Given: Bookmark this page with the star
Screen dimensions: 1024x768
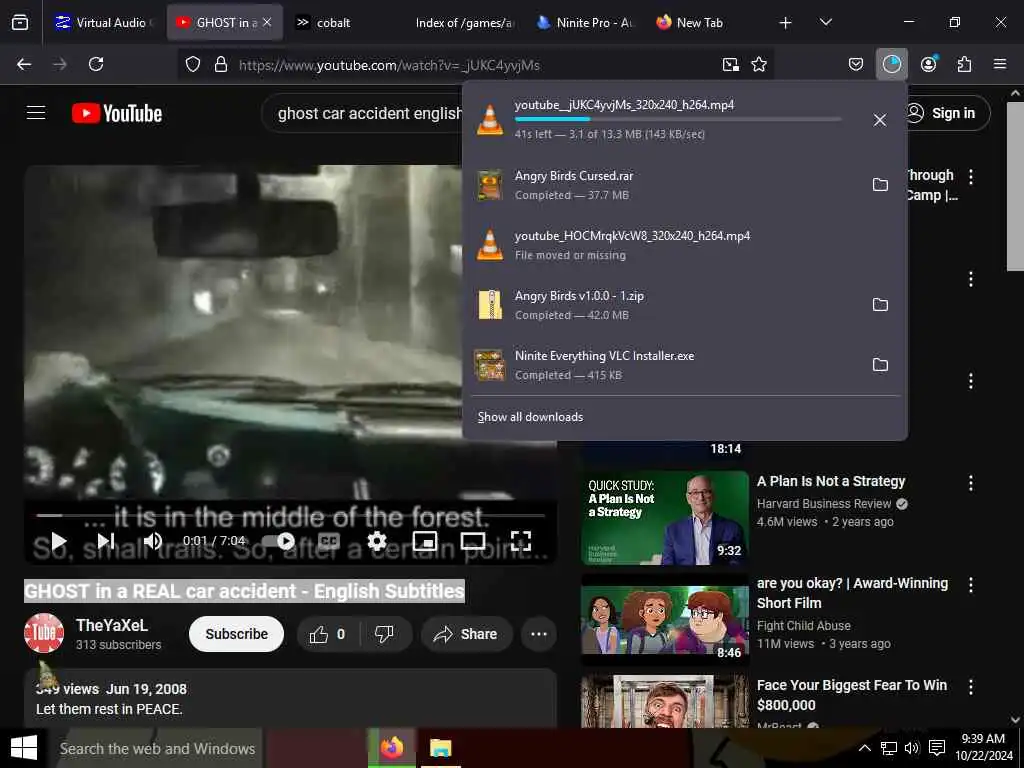Looking at the screenshot, I should tap(759, 64).
